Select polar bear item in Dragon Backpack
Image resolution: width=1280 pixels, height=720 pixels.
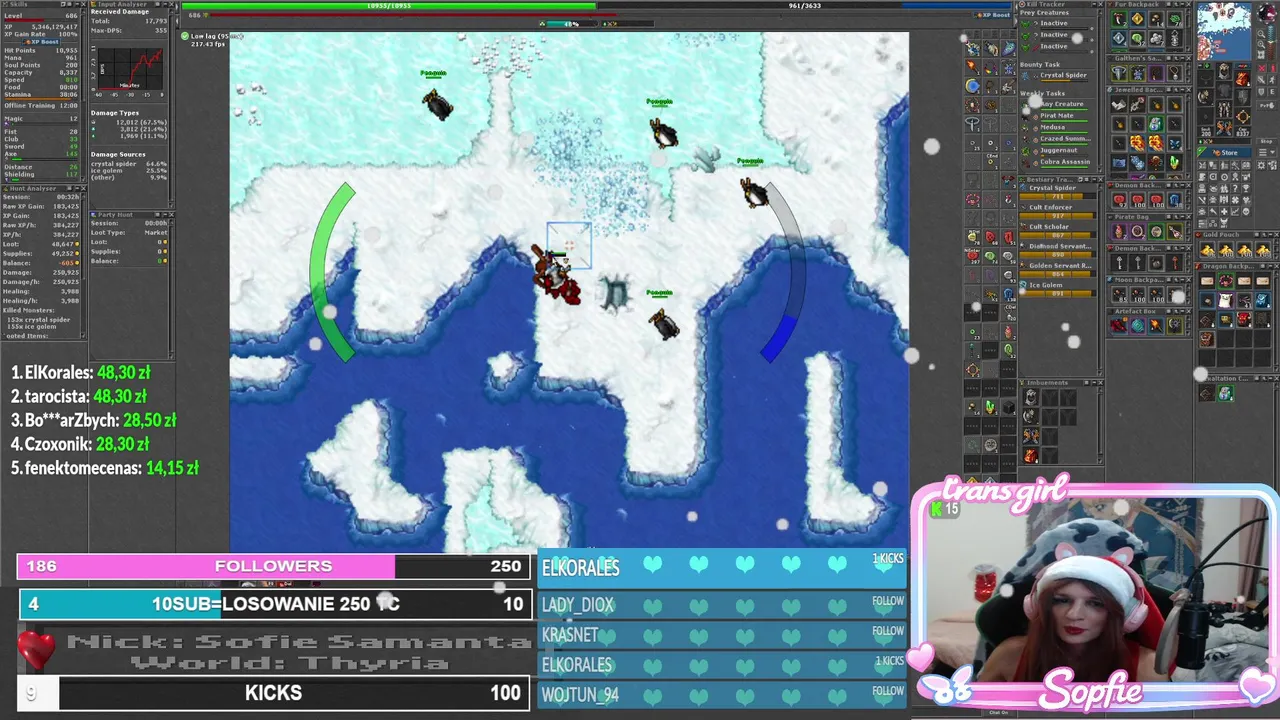coord(1225,300)
